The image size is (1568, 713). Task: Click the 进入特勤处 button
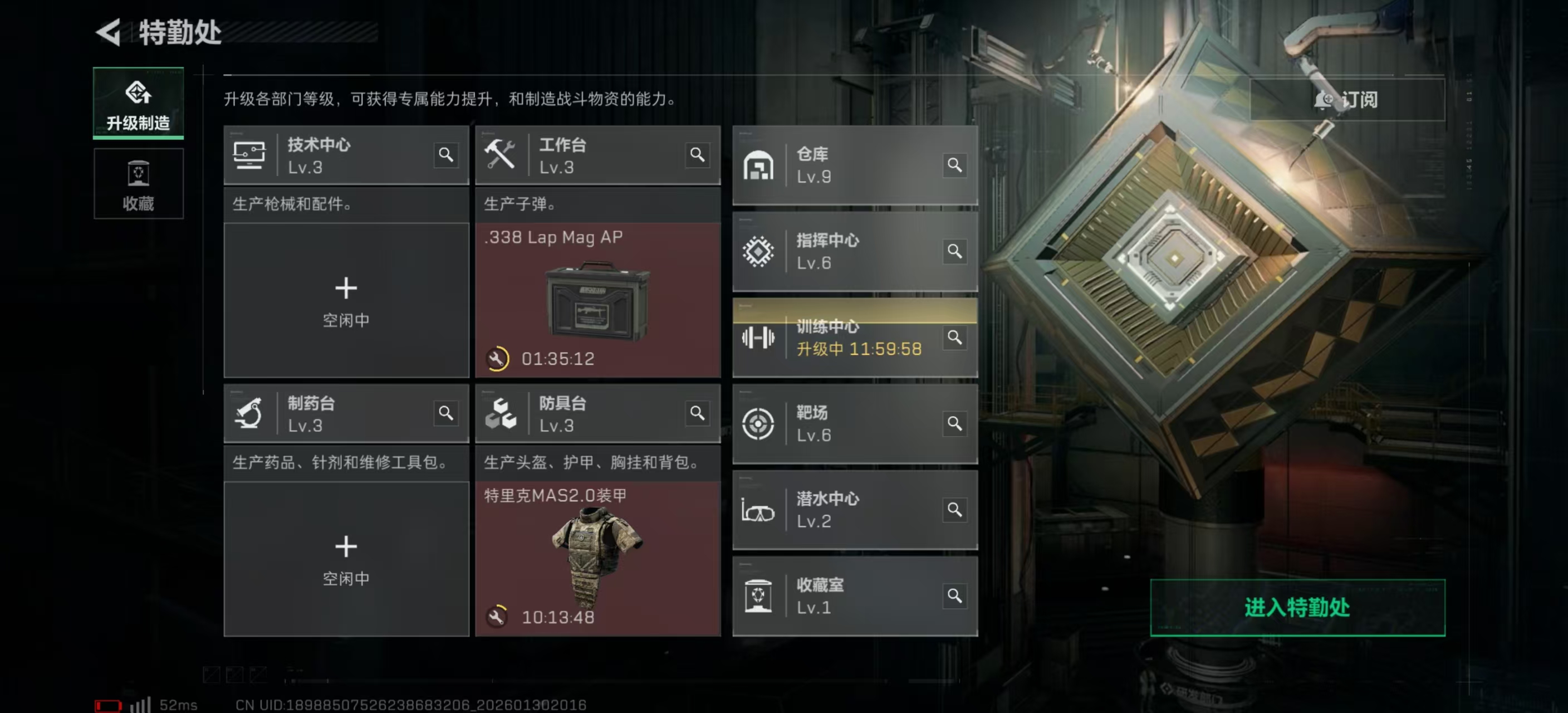click(x=1297, y=607)
